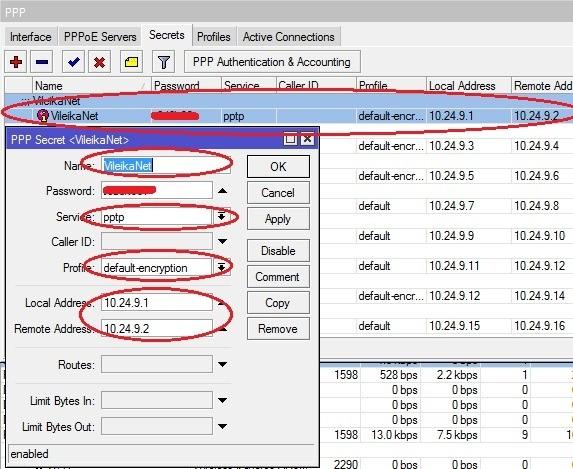Open the funnel Filter icon
This screenshot has height=469, width=573.
(163, 62)
